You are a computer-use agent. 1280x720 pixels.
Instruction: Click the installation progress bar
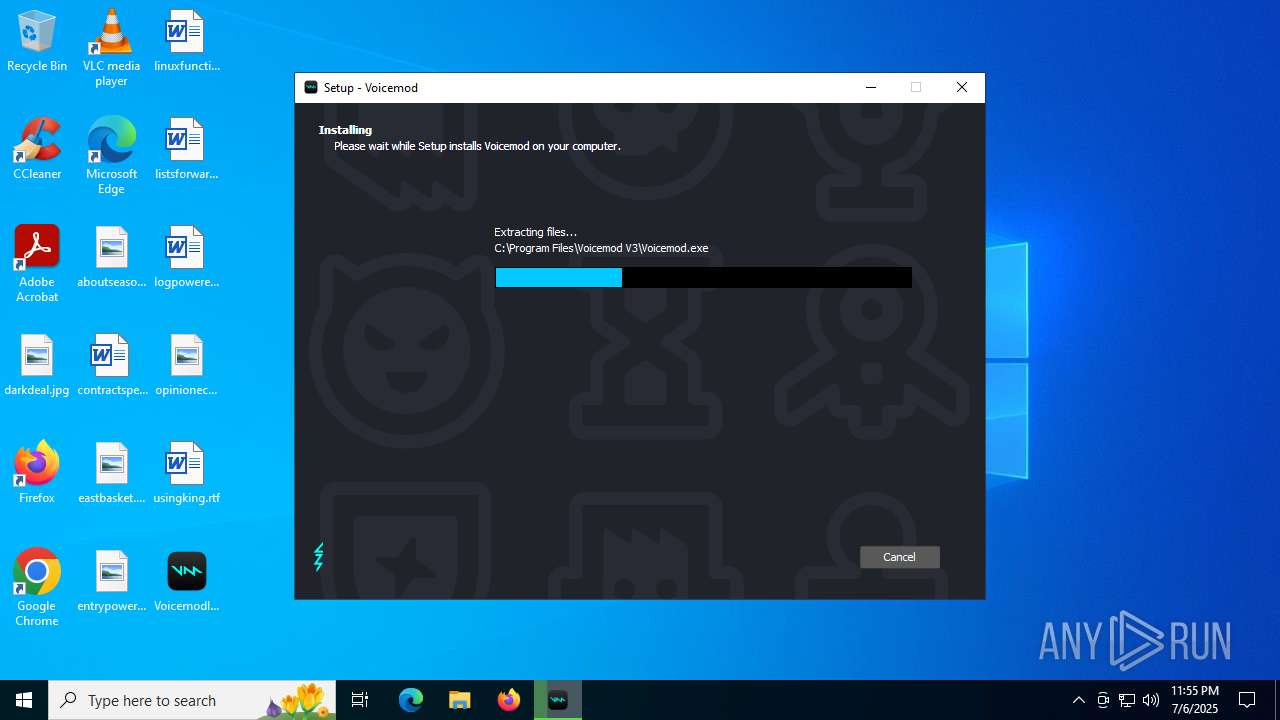point(703,277)
